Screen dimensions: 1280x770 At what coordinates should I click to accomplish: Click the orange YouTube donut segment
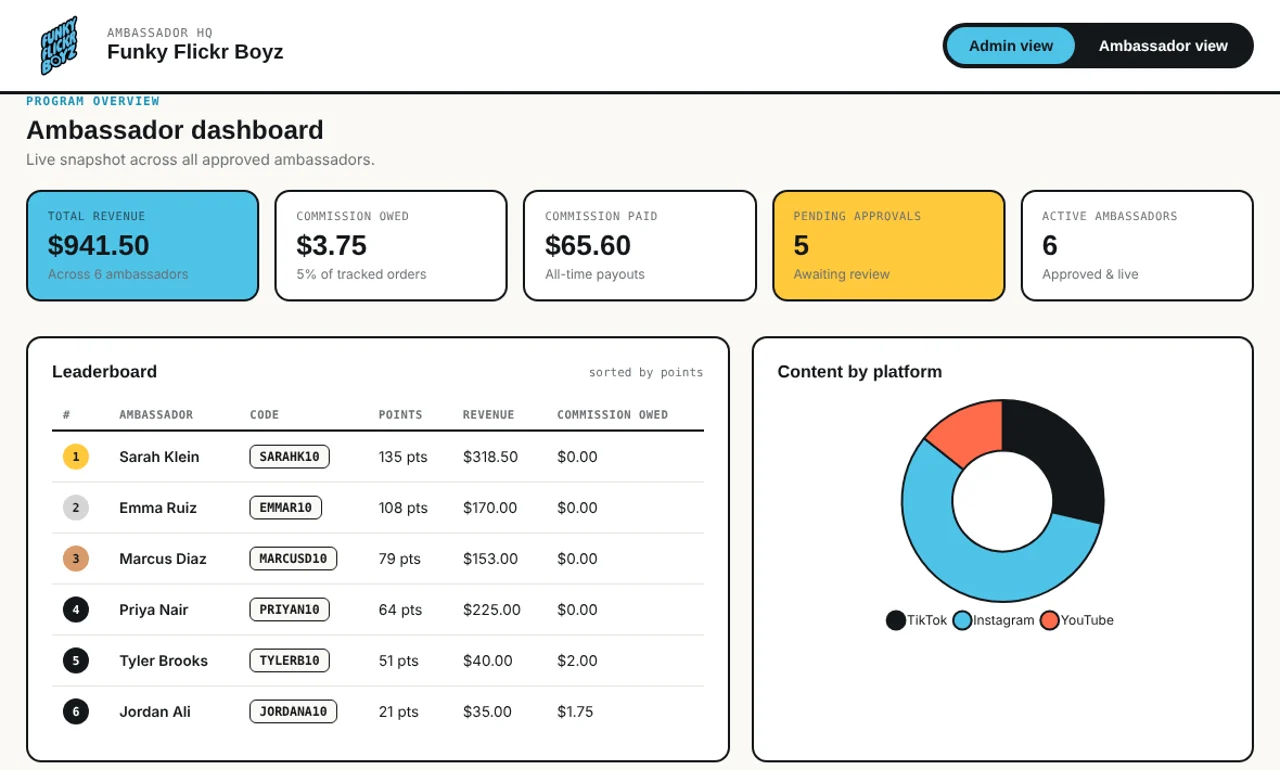coord(970,432)
